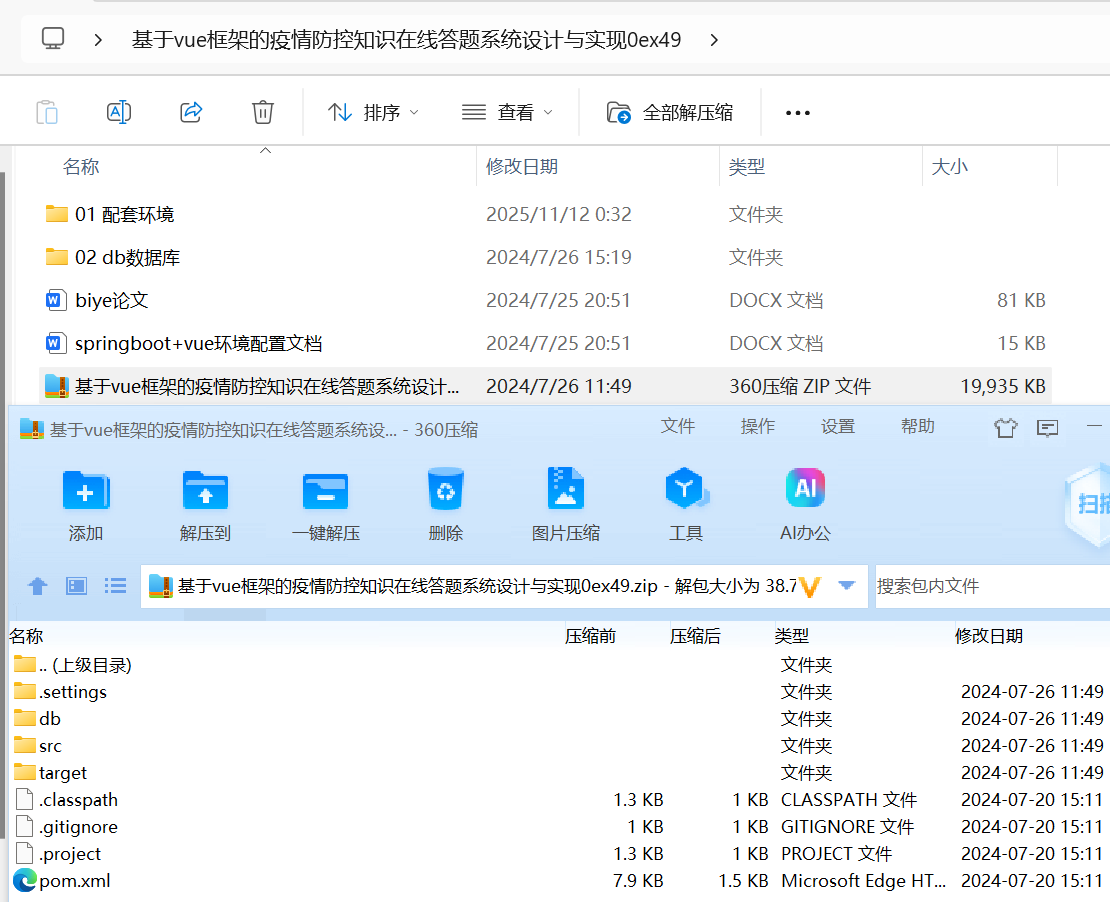Click the up-level arrow in 360压缩

[x=37, y=586]
